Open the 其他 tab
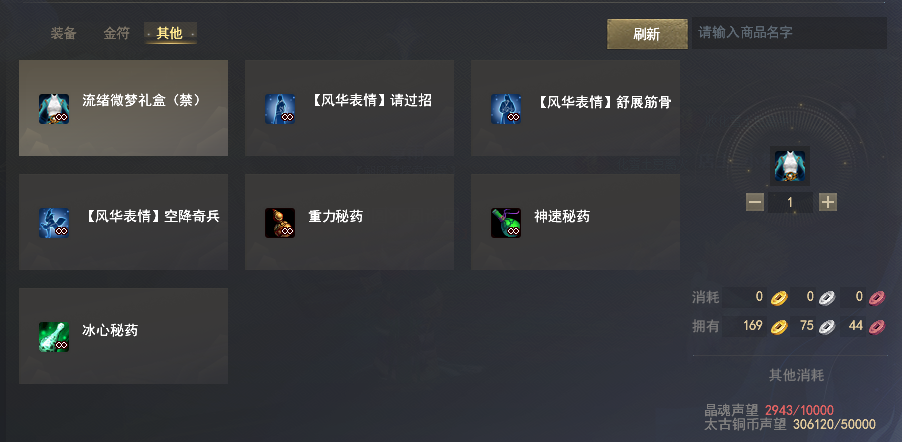Screen dimensions: 902x442 170,33
